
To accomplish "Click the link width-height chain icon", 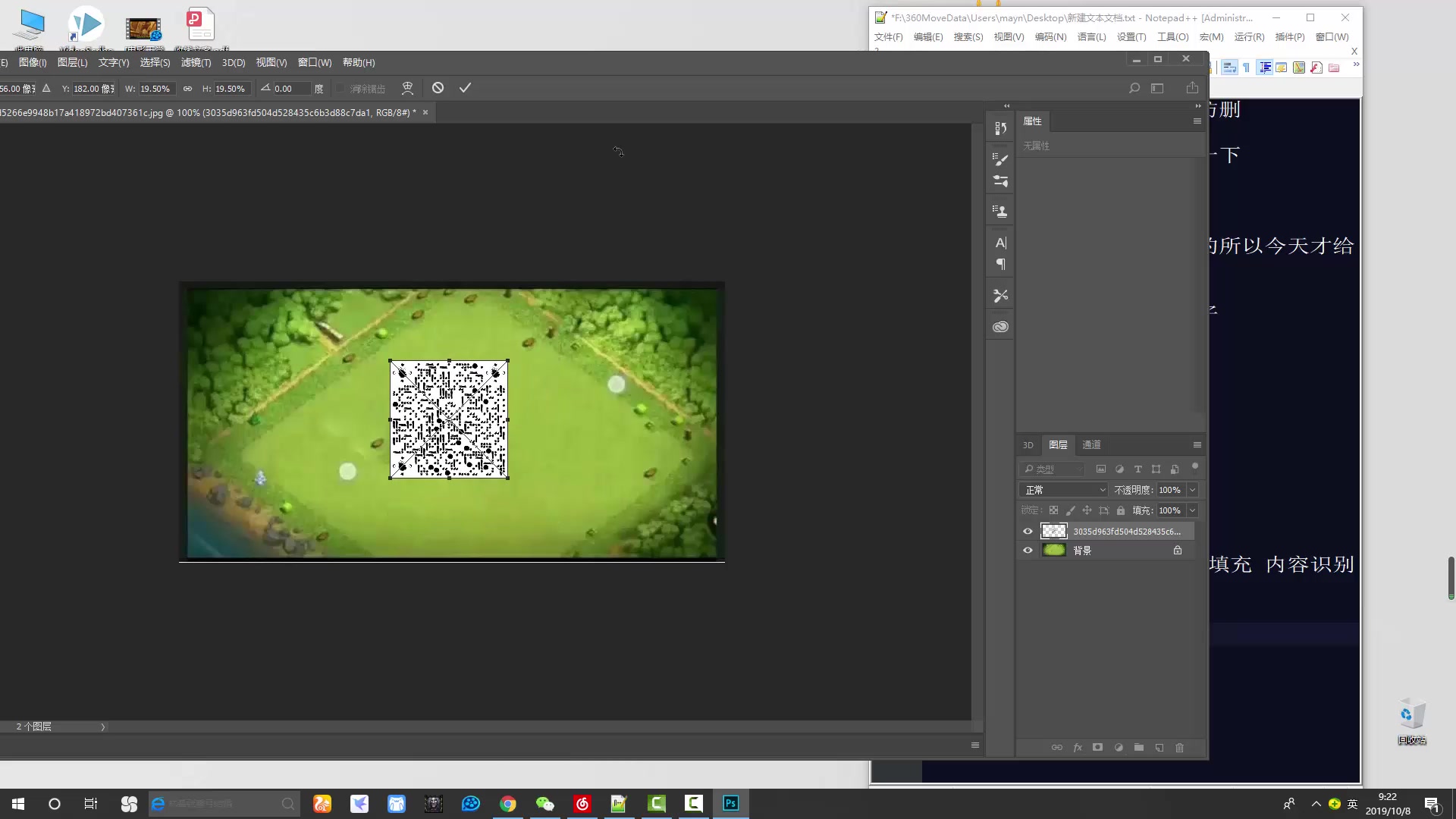I will tap(187, 89).
